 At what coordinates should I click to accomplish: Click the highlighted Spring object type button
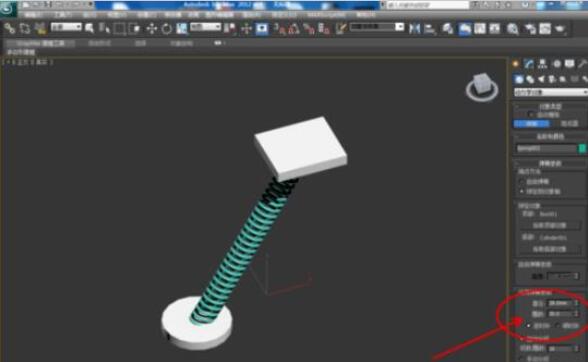[x=532, y=123]
